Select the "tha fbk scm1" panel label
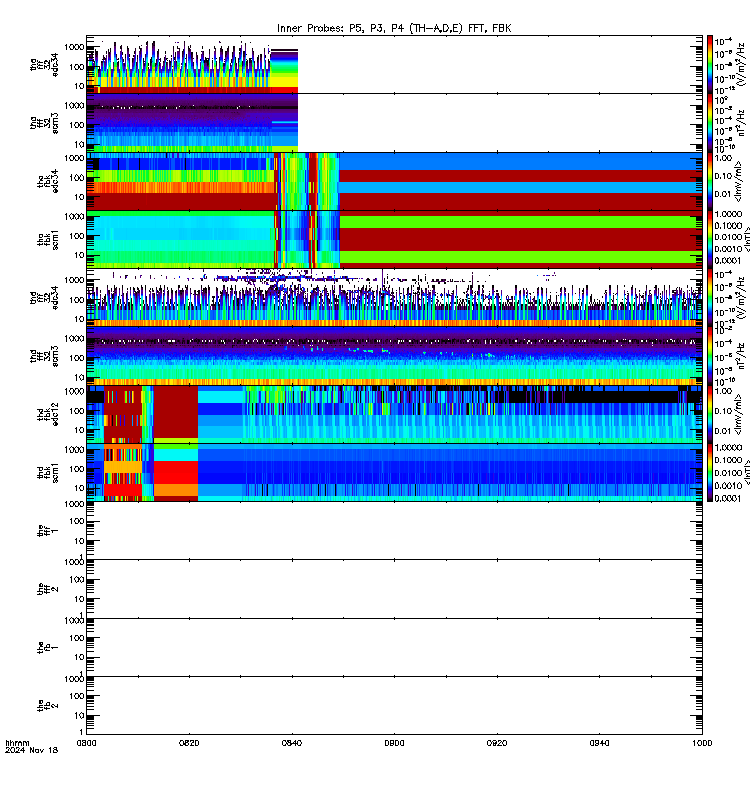Viewport: 750px width, 800px height. [x=48, y=240]
